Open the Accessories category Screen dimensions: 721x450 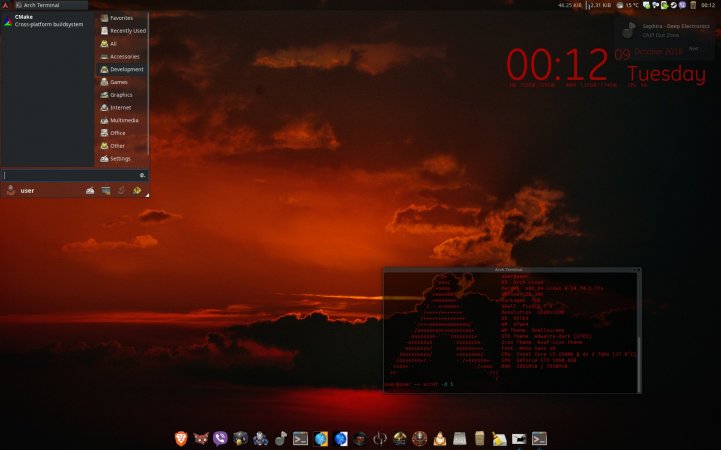(122, 57)
